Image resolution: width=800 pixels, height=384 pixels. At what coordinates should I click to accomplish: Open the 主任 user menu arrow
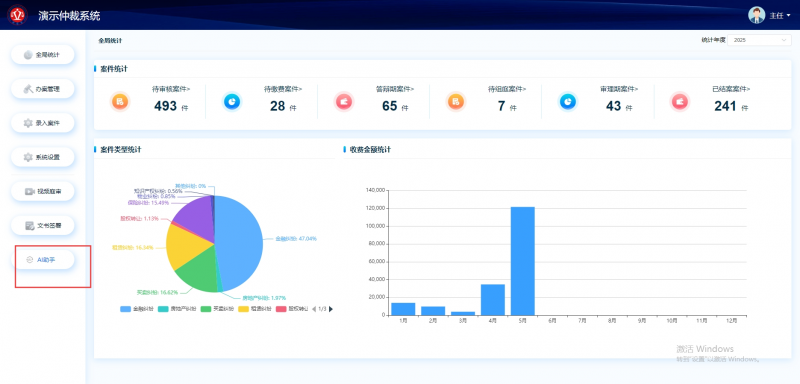(x=789, y=15)
